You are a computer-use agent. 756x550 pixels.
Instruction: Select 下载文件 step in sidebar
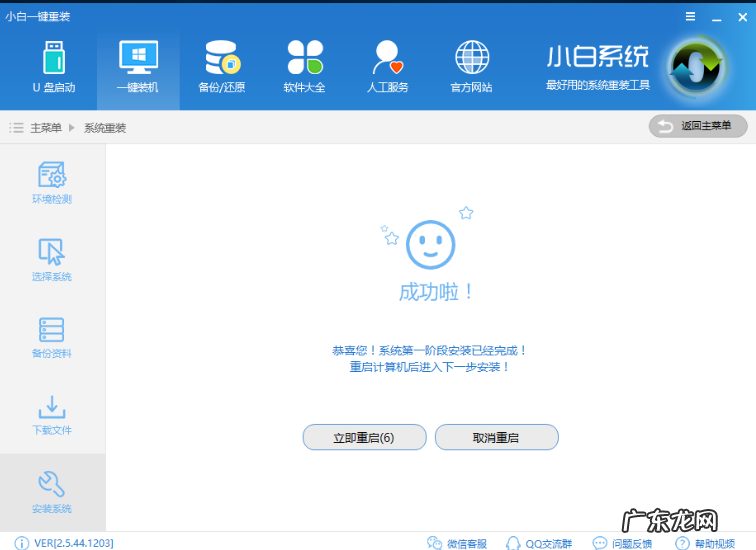click(x=52, y=415)
